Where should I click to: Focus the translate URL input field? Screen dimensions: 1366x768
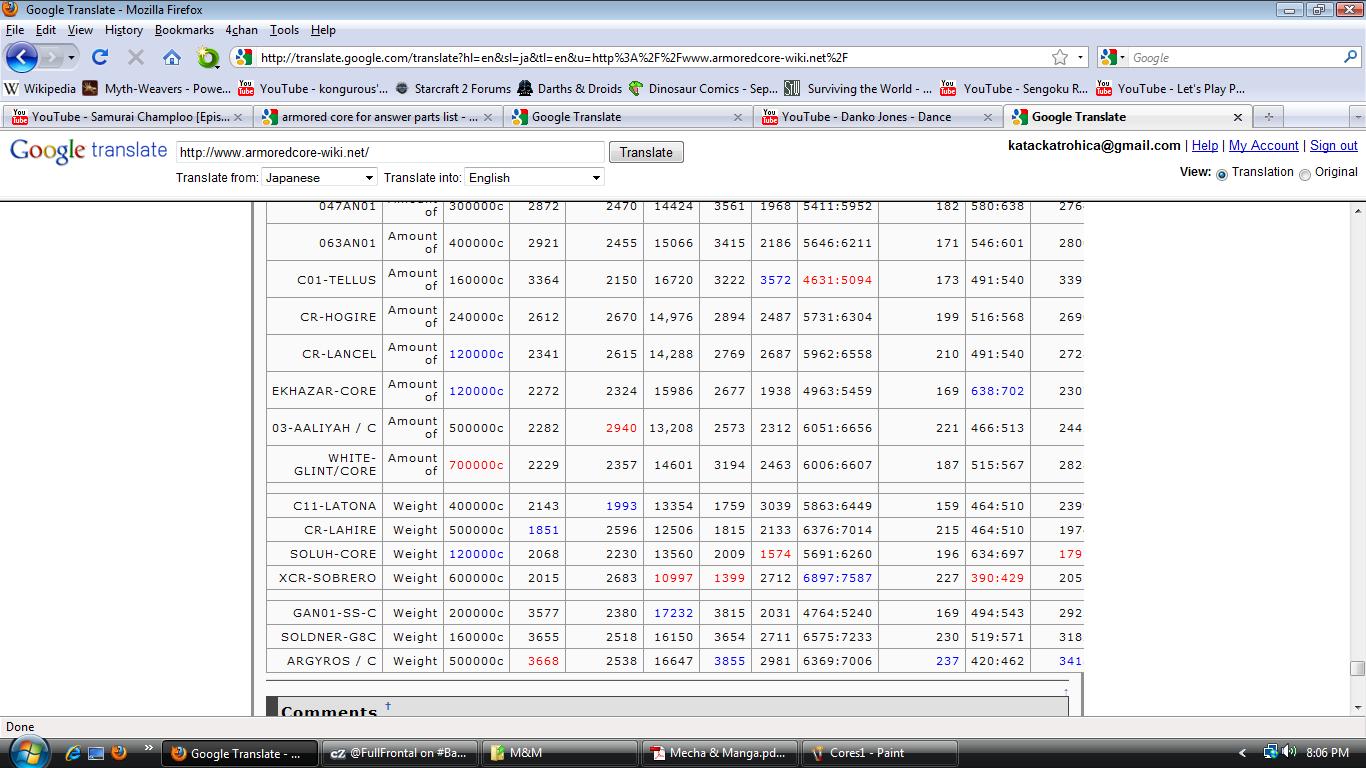(x=390, y=152)
